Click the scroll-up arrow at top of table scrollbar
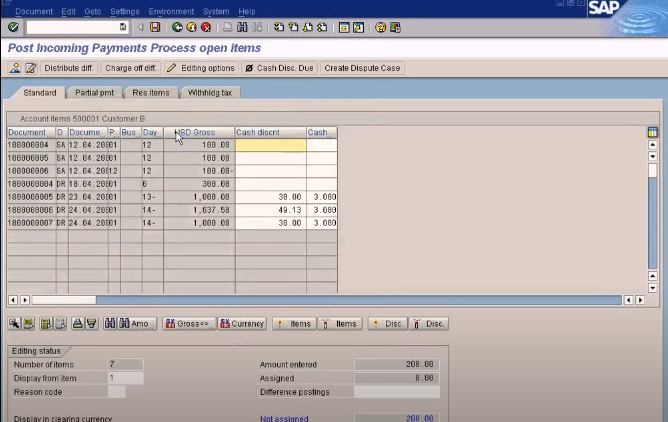668x422 pixels. pos(652,145)
